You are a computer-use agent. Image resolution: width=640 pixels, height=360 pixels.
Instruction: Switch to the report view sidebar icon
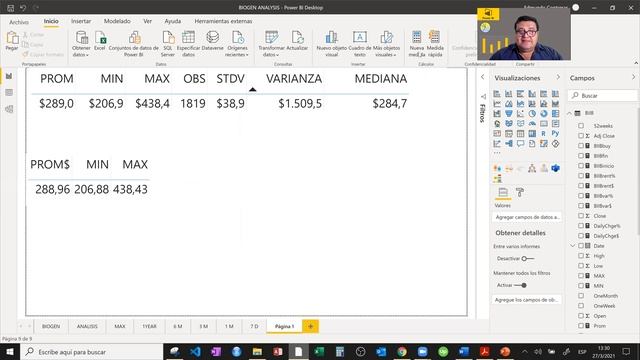coord(9,76)
